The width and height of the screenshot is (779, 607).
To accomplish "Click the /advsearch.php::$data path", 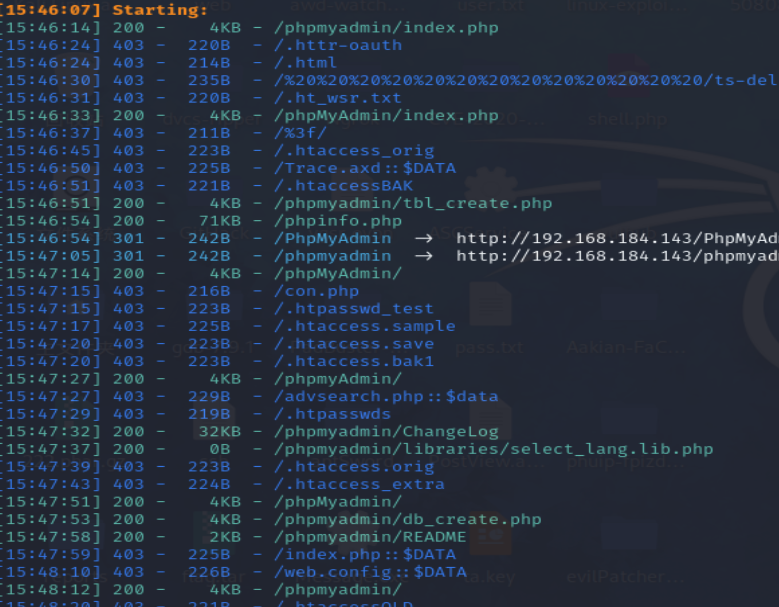I will pyautogui.click(x=386, y=396).
